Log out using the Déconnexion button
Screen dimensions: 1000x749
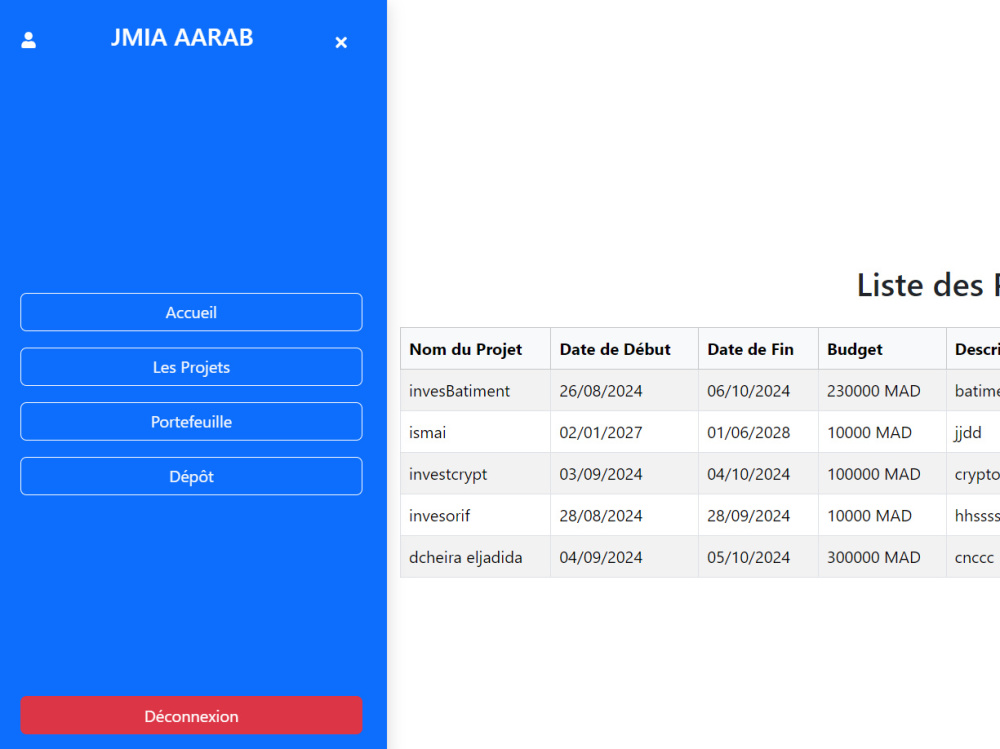(x=191, y=716)
